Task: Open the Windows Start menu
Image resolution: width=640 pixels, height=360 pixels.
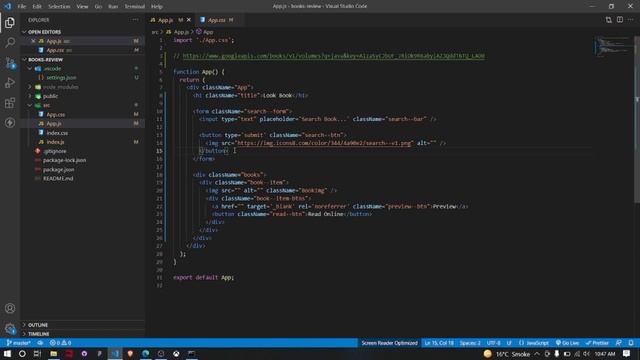Action: coord(7,353)
